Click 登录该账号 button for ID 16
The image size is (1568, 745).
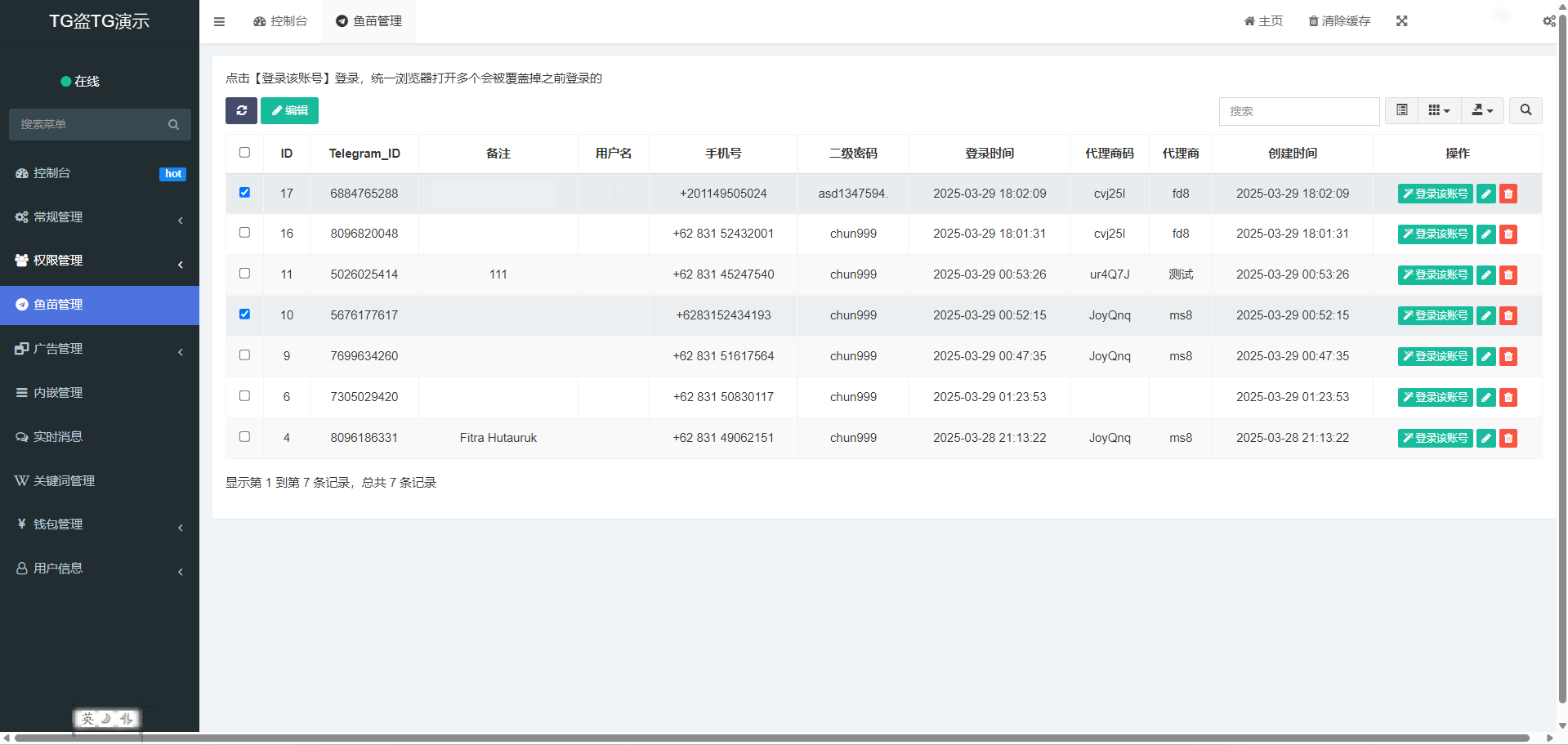pos(1434,234)
